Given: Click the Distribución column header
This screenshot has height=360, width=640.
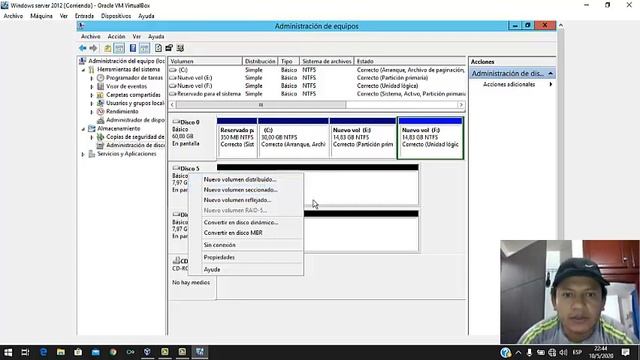Looking at the screenshot, I should [x=260, y=61].
